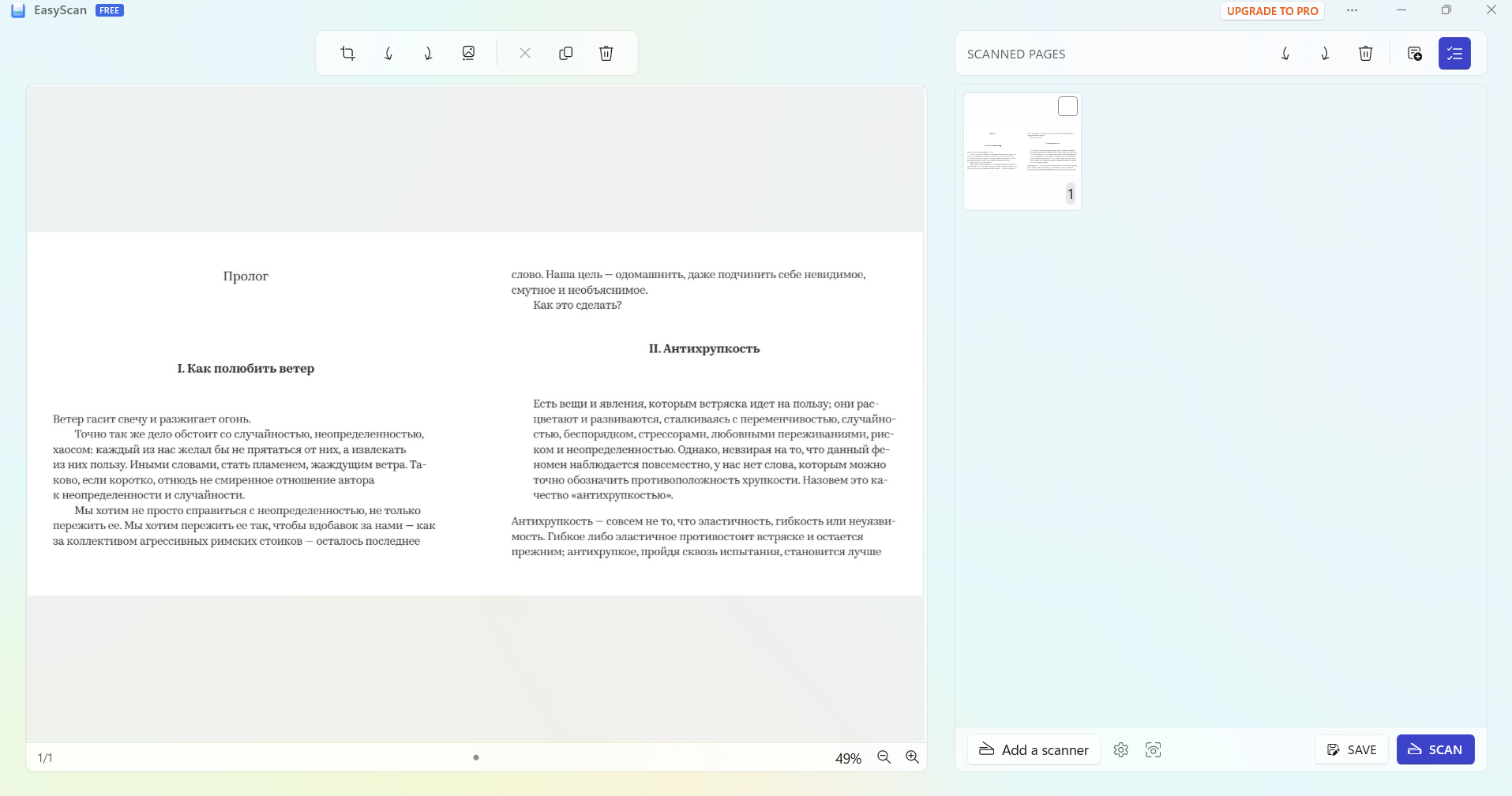Click the Add a scanner button
1512x796 pixels.
[x=1034, y=750]
